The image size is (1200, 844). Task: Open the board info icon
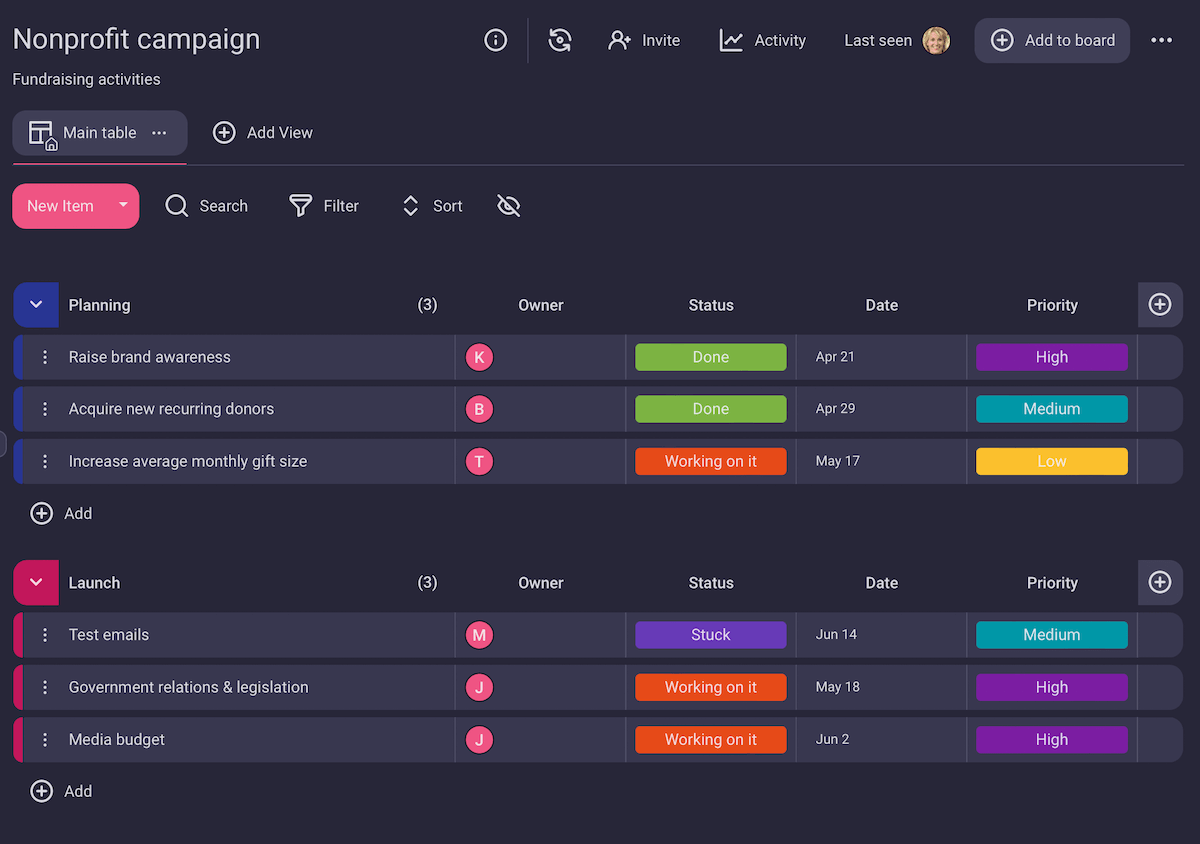pyautogui.click(x=495, y=40)
